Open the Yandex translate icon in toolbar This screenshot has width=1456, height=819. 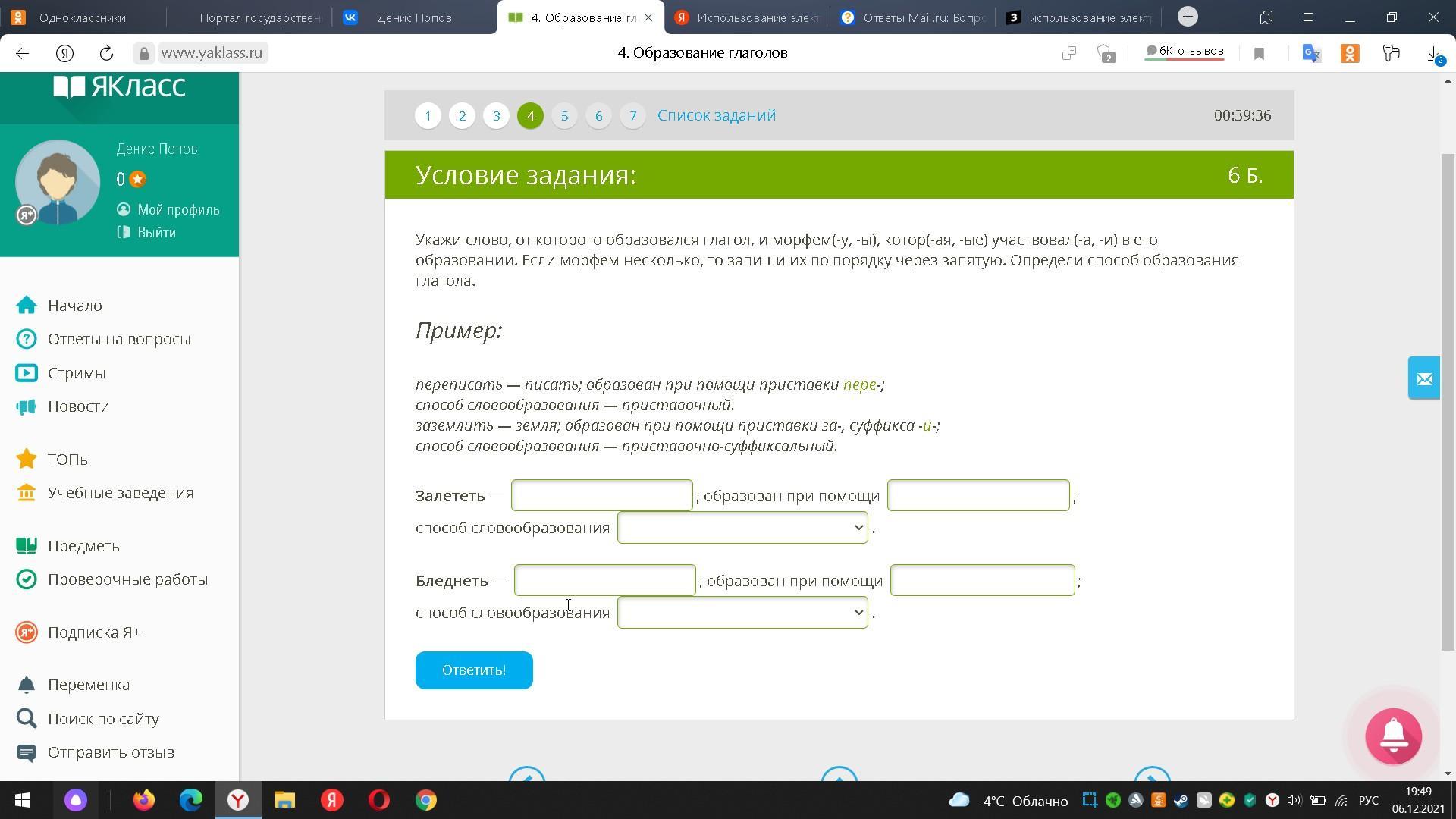[1311, 53]
